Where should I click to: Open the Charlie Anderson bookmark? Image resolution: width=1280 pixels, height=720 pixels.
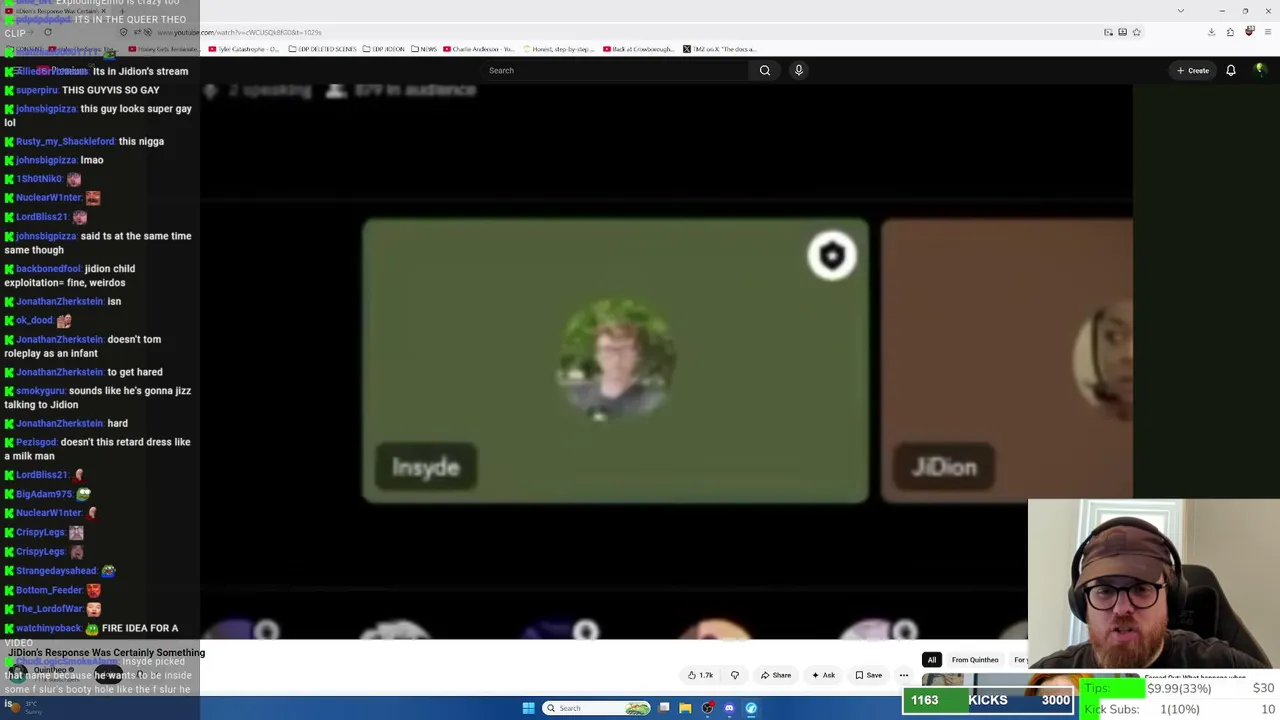coord(480,49)
